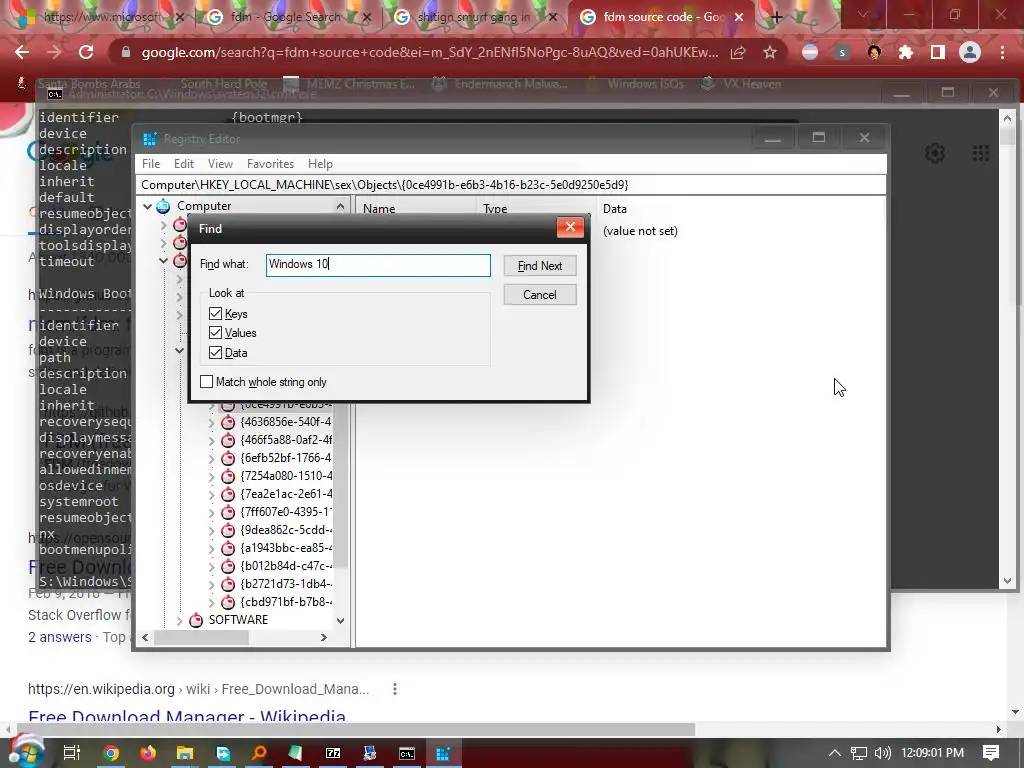The width and height of the screenshot is (1024, 768).
Task: Open the View menu in Registry Editor
Action: (220, 164)
